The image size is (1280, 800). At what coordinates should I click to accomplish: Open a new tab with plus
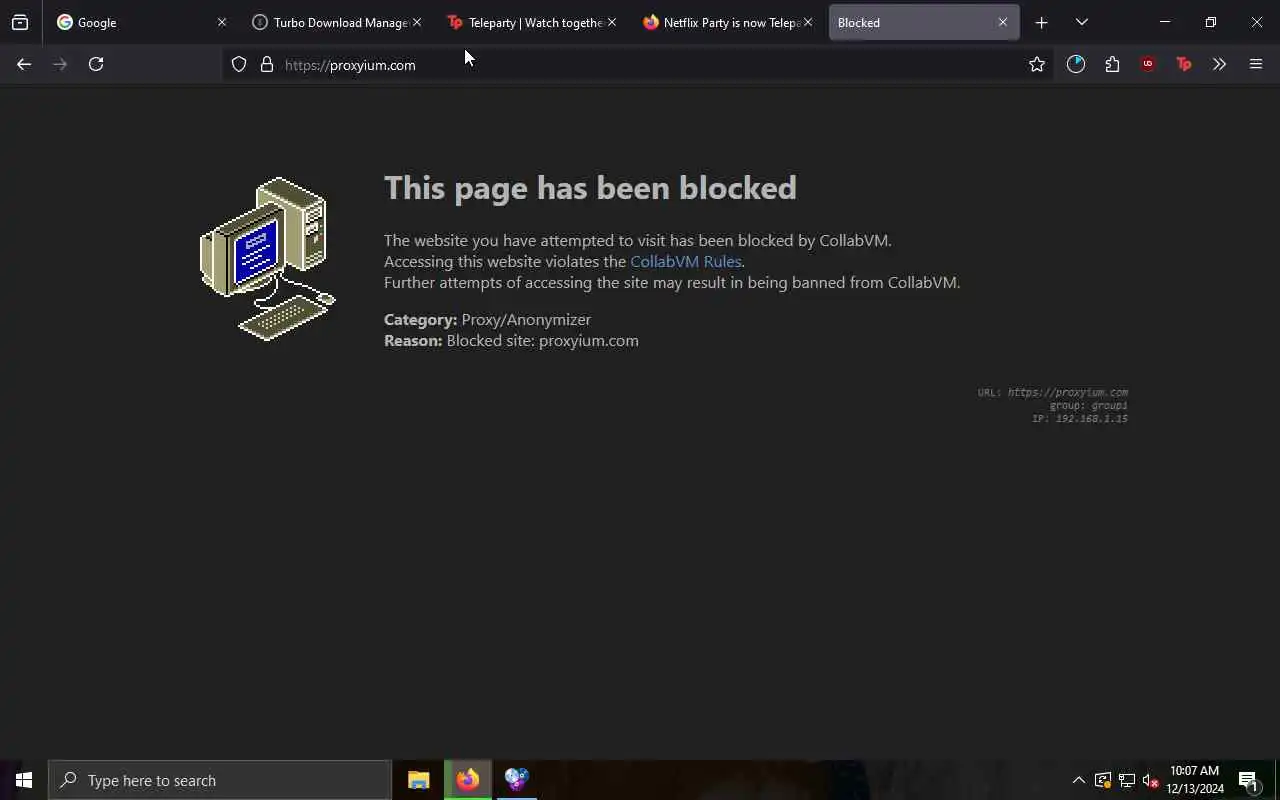click(1041, 22)
